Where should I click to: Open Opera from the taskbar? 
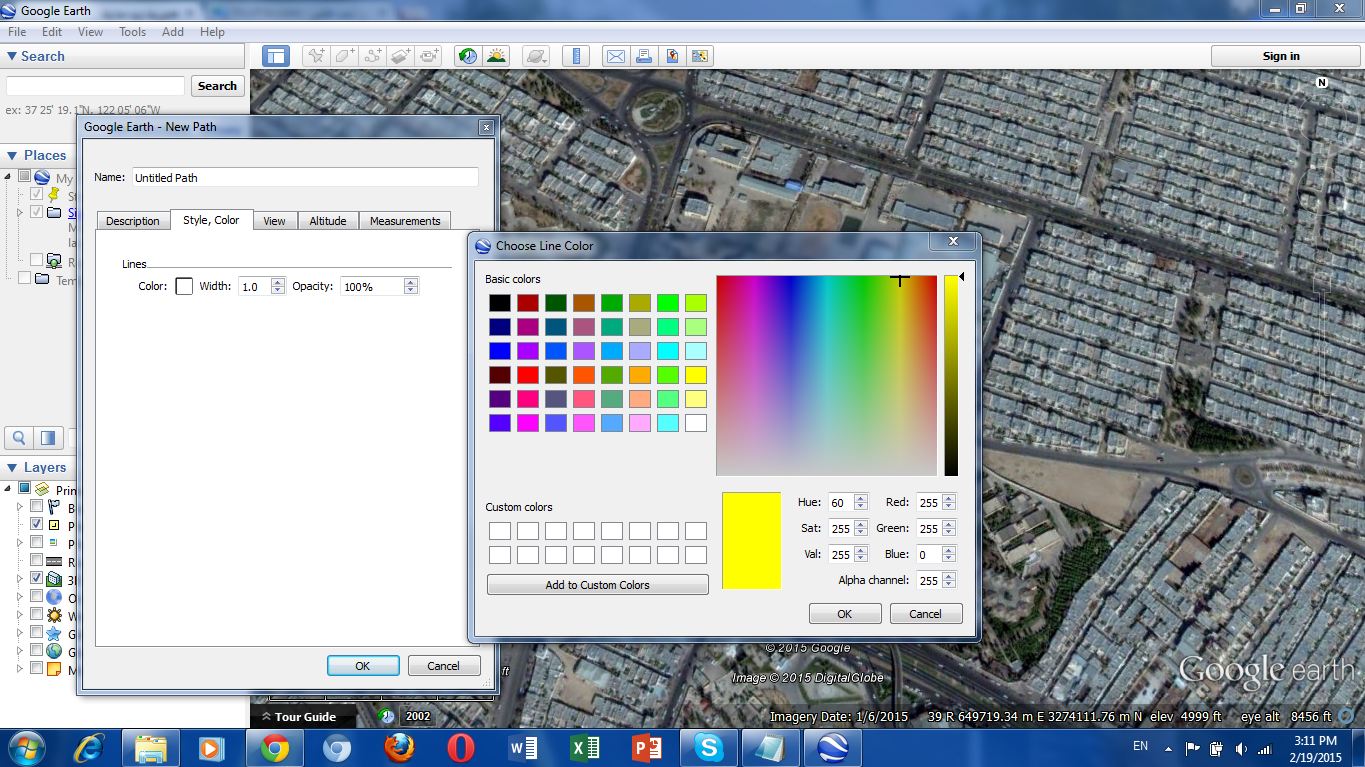tap(461, 748)
